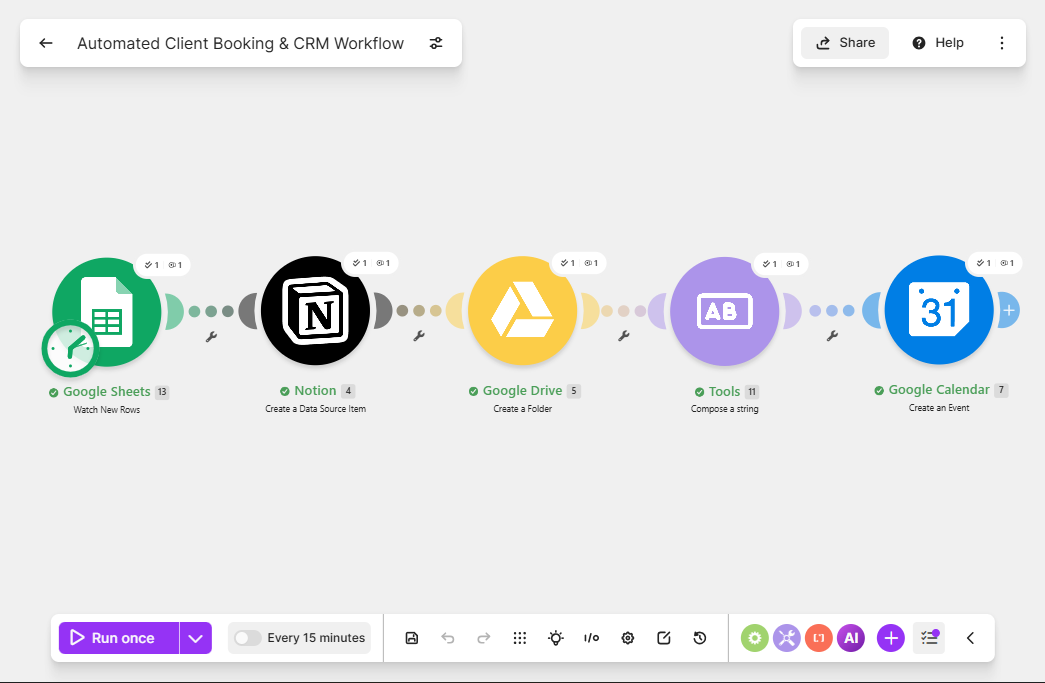Open scenario inputs and outputs icon
Screen dimensions: 1045x683
click(x=592, y=638)
